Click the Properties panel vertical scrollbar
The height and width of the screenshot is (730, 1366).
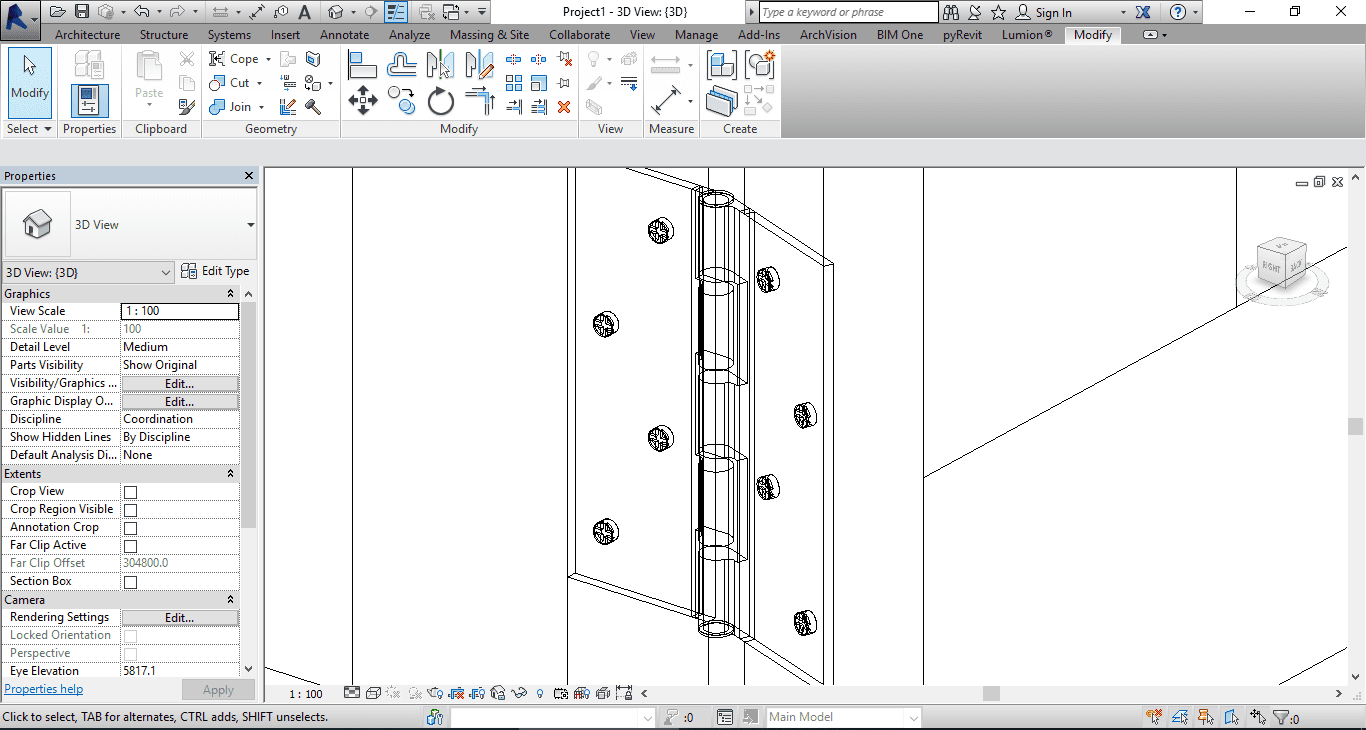pos(249,420)
